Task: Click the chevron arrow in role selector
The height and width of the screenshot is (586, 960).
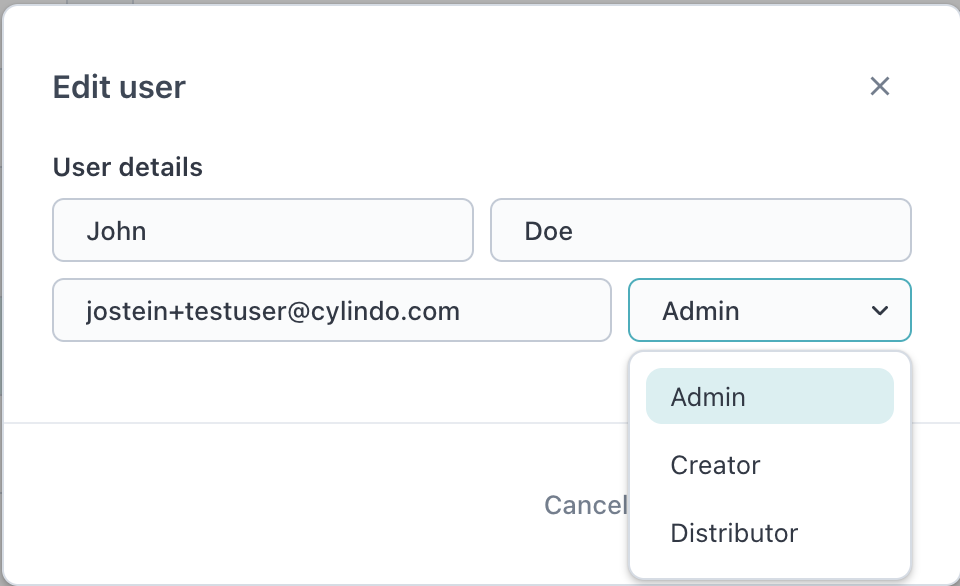Action: 880,311
